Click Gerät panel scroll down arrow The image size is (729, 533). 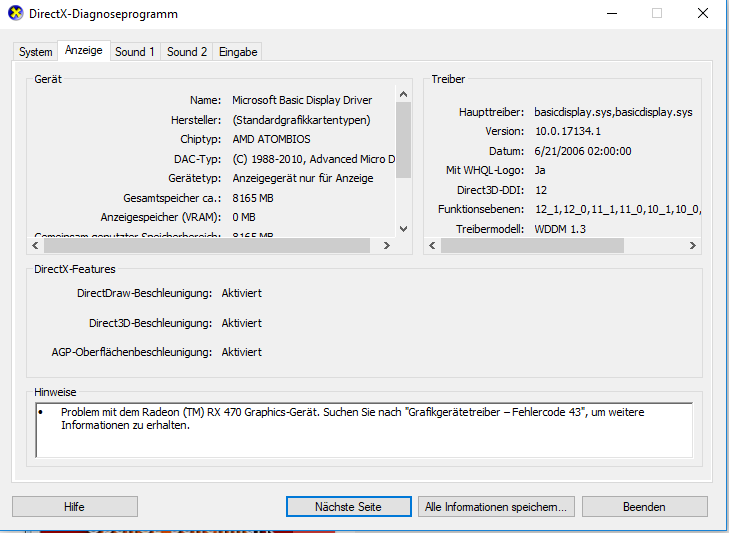[404, 228]
